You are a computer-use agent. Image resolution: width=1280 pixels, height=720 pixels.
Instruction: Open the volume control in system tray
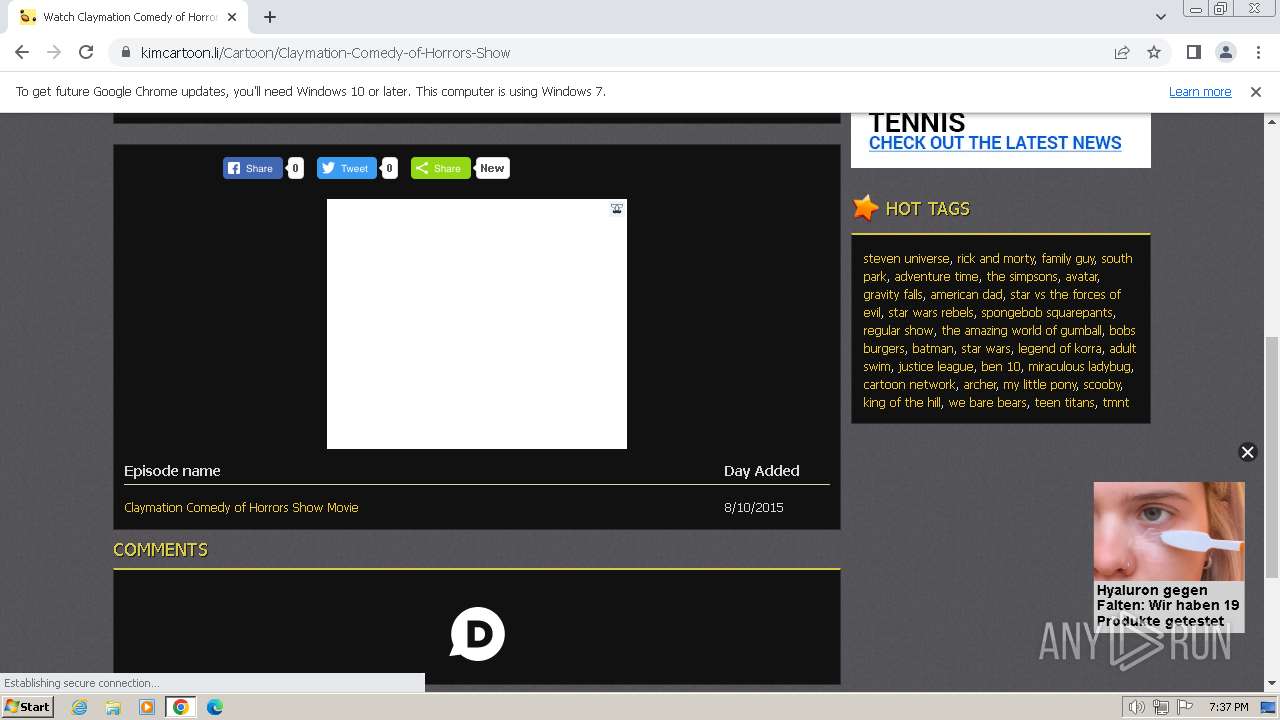tap(1137, 707)
